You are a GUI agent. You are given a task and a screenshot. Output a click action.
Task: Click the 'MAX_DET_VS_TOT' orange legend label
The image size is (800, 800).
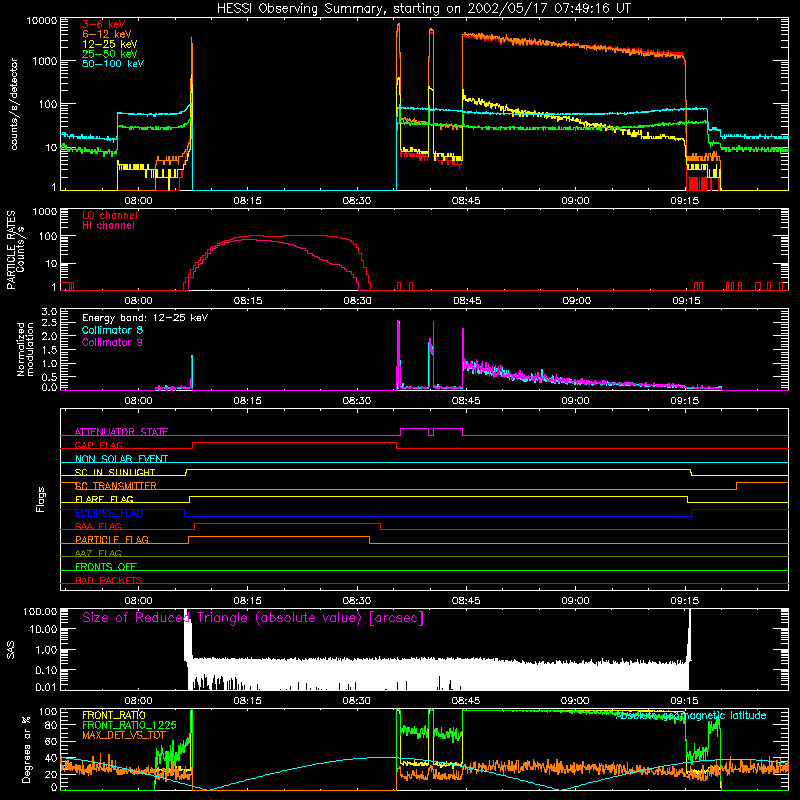point(124,735)
